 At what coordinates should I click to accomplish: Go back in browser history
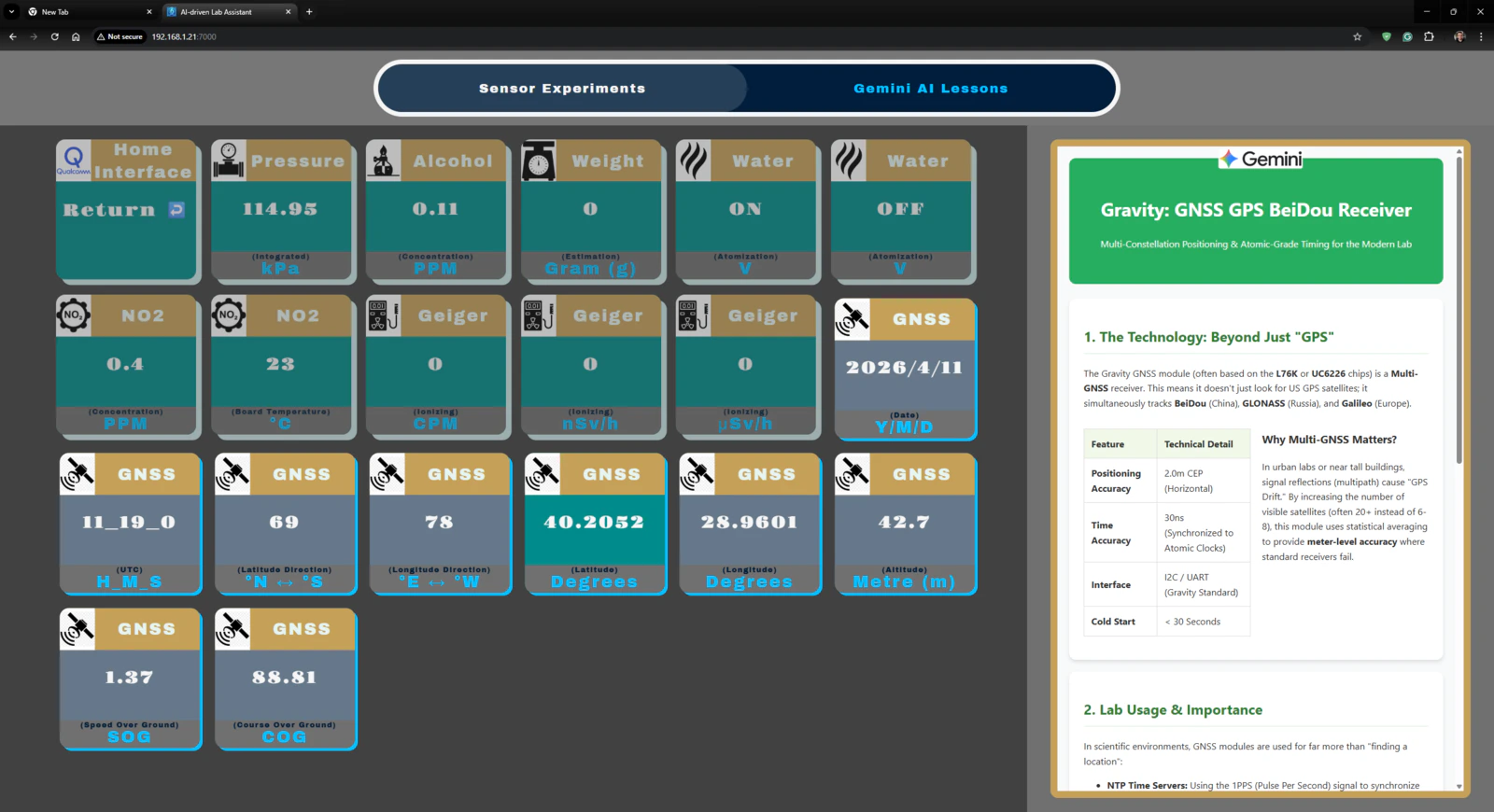[13, 37]
